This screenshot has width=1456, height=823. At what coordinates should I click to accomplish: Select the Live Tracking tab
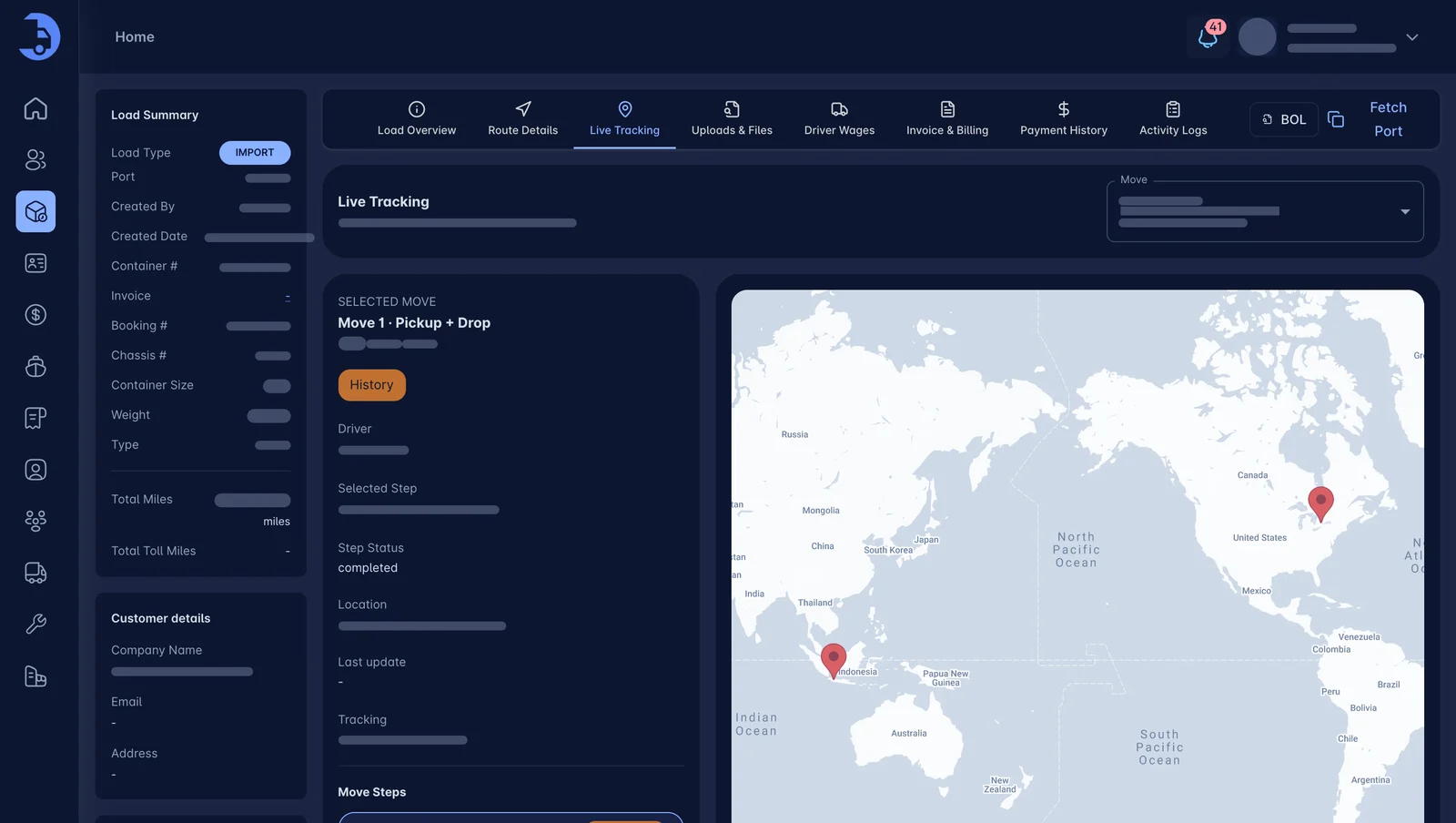pyautogui.click(x=624, y=119)
